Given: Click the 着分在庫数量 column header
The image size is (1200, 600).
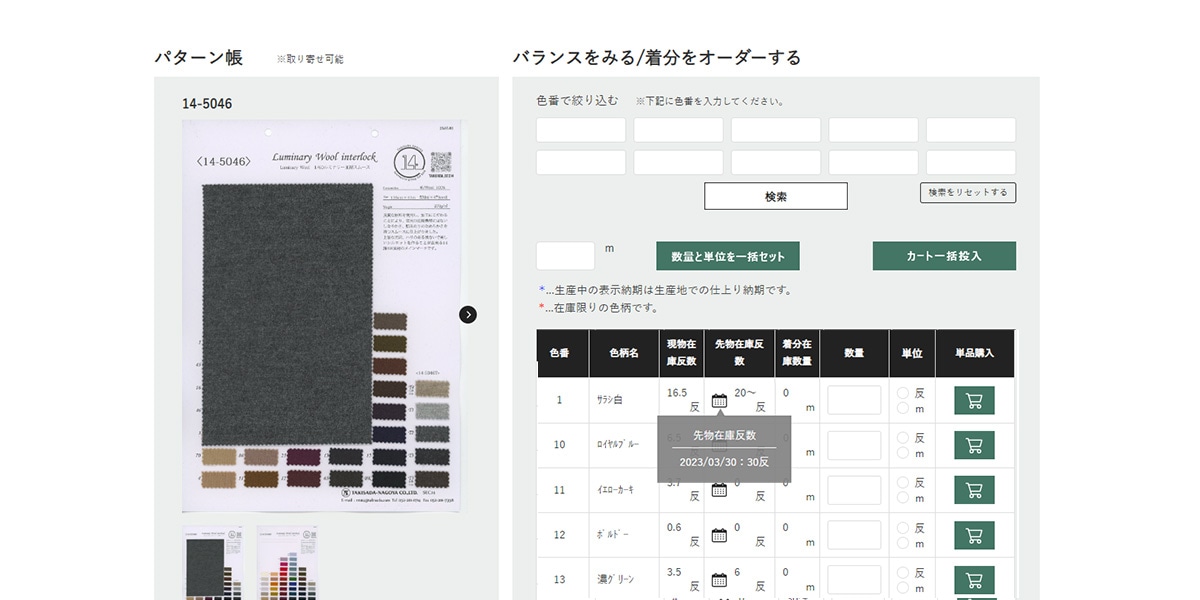Looking at the screenshot, I should coord(797,354).
